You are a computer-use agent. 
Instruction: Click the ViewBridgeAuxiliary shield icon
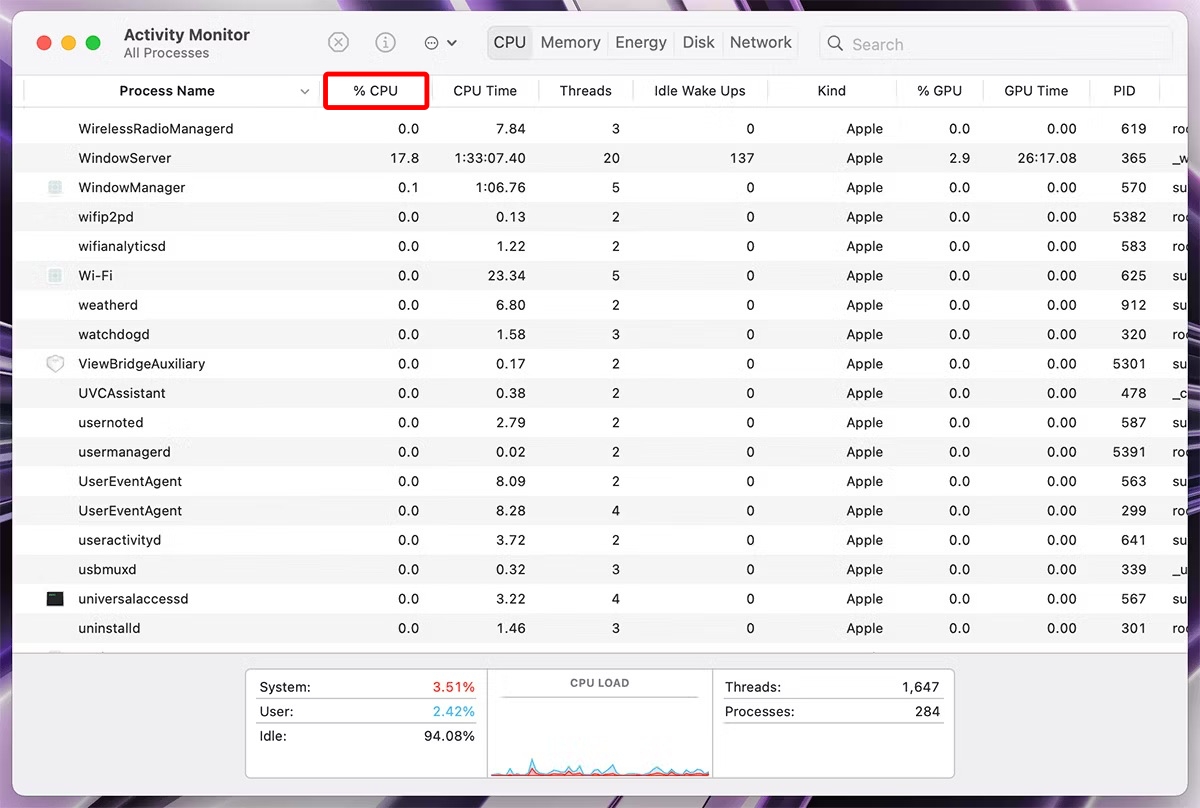(x=55, y=364)
